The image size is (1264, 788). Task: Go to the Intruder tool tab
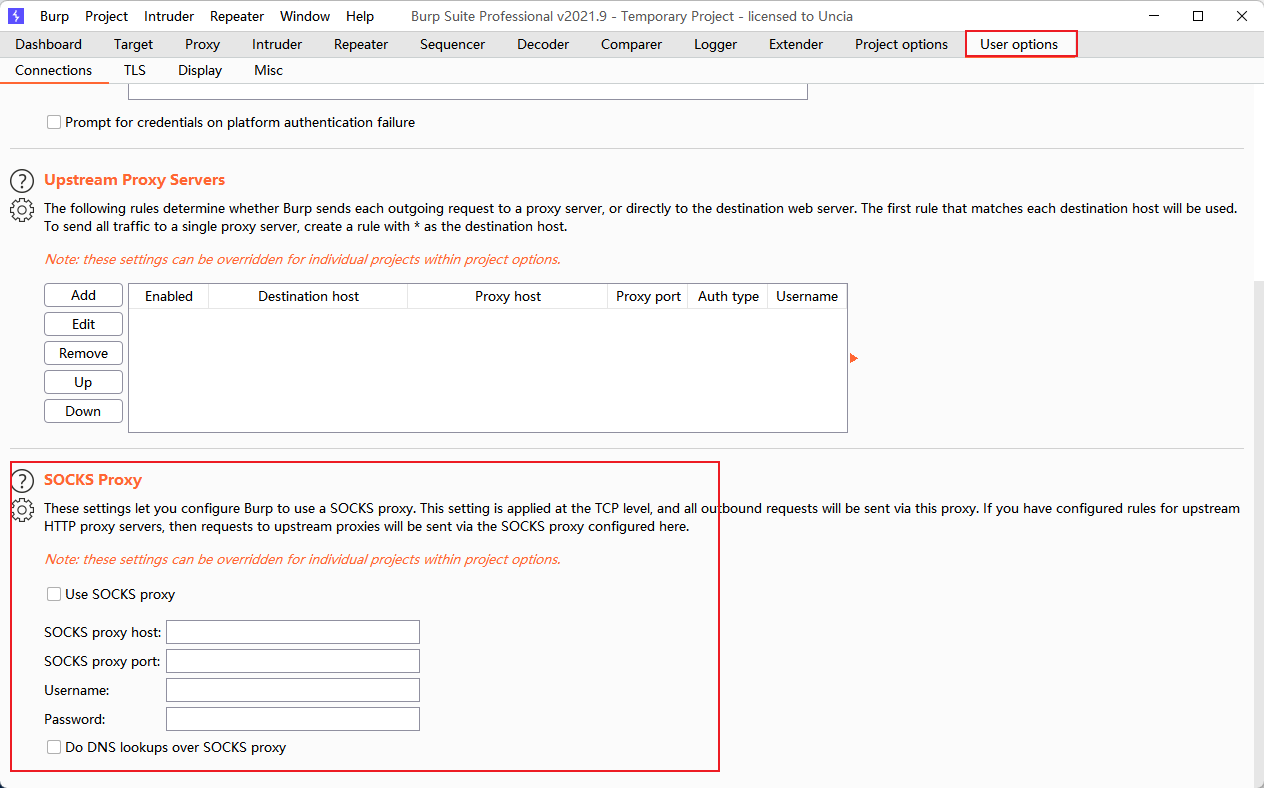pos(277,44)
